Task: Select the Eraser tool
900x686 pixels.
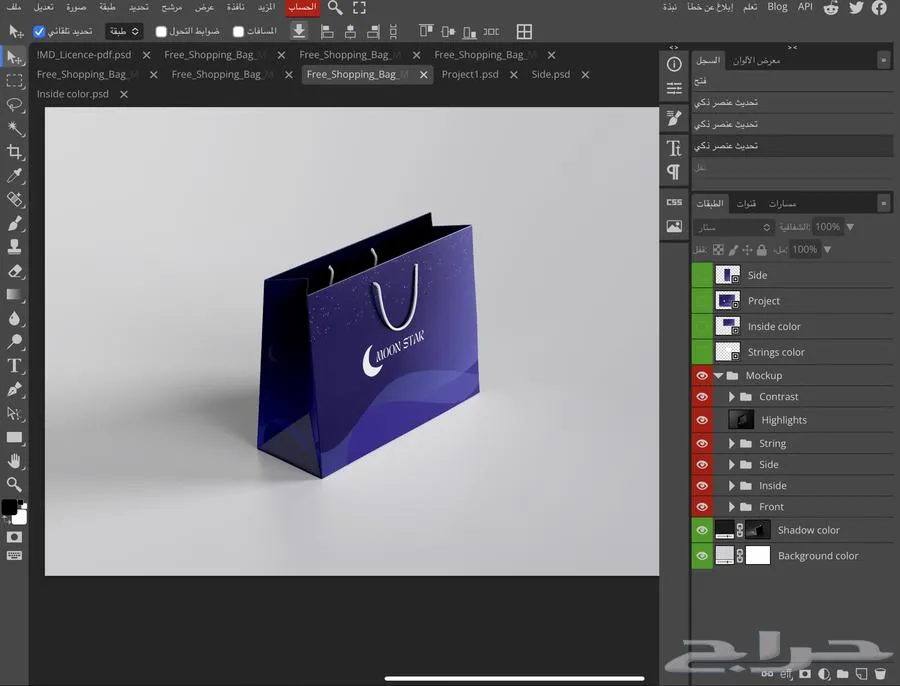Action: tap(14, 271)
